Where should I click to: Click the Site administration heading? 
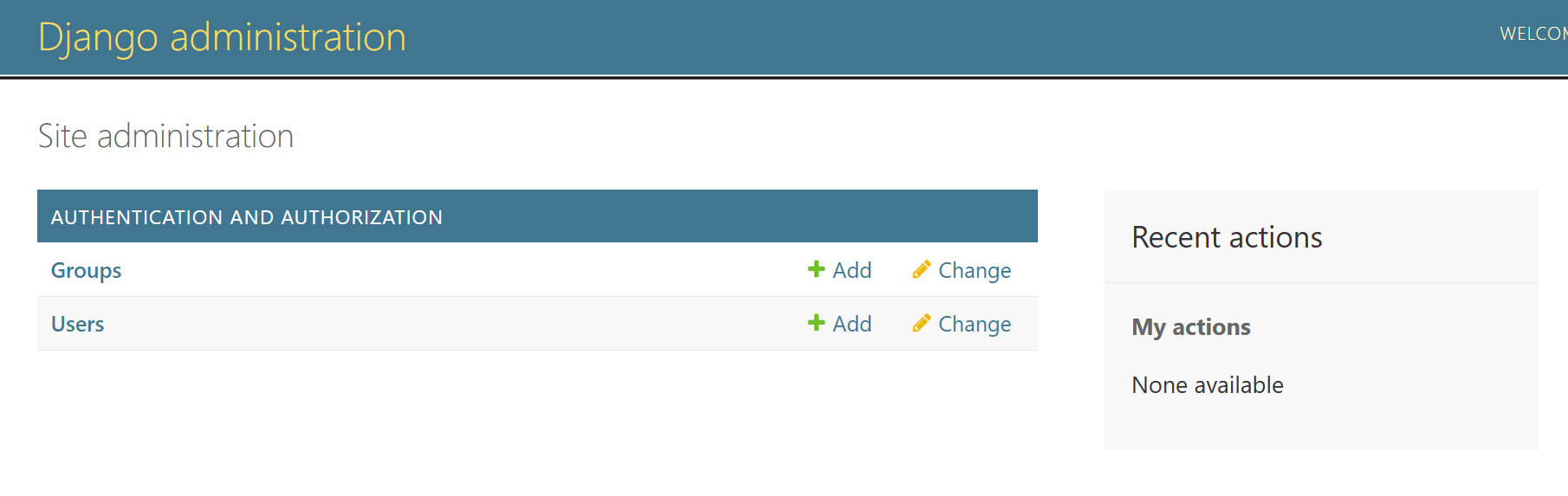[x=166, y=136]
